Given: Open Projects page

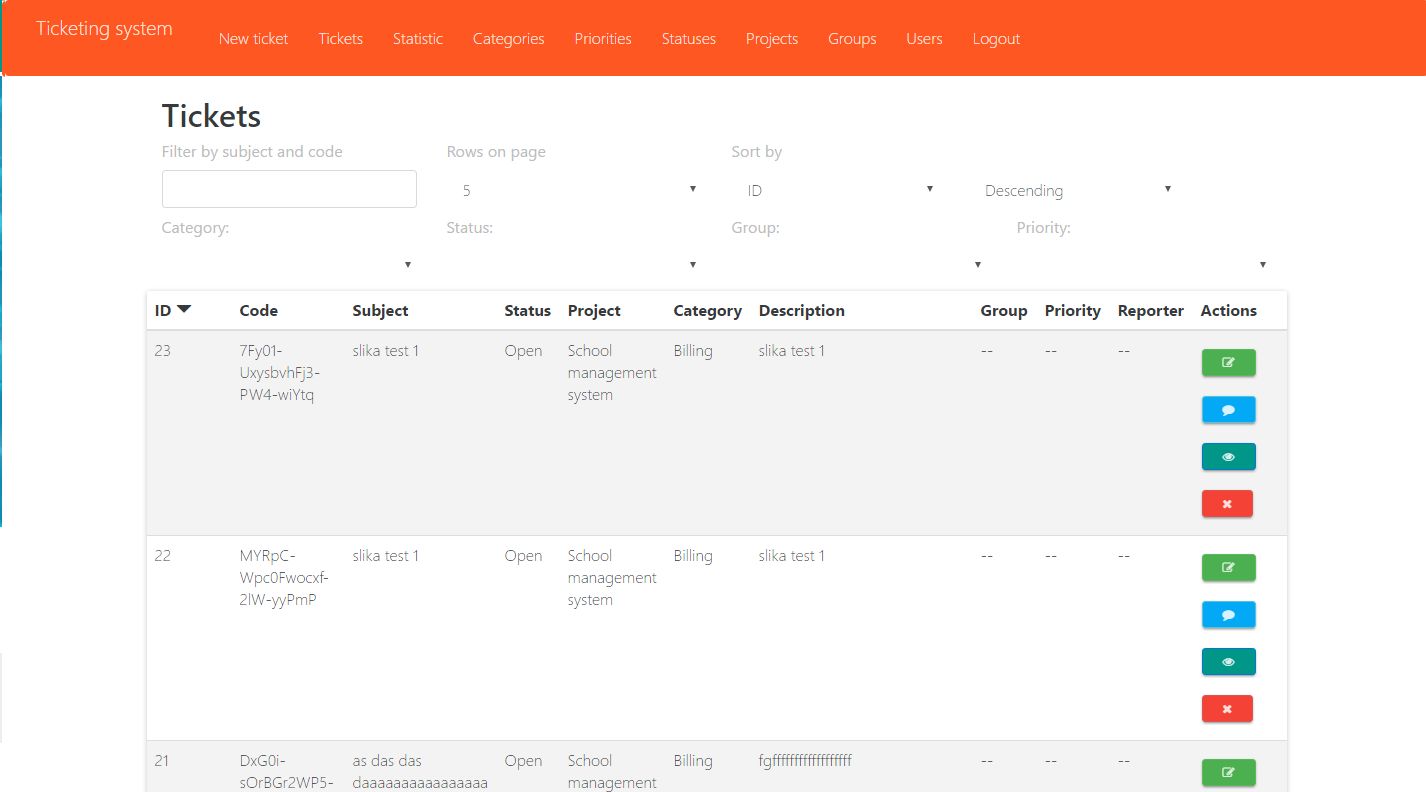Looking at the screenshot, I should tap(772, 39).
